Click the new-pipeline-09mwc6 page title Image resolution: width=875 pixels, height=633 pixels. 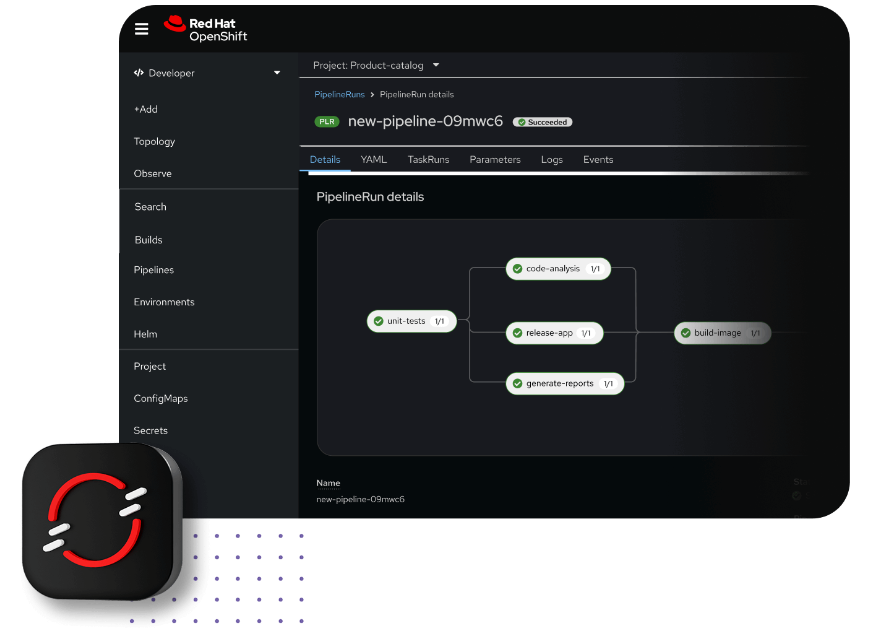(x=425, y=121)
